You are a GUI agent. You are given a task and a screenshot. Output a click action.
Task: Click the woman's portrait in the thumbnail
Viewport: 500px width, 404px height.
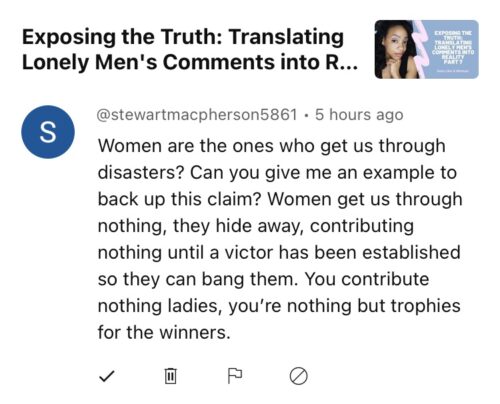coord(396,49)
